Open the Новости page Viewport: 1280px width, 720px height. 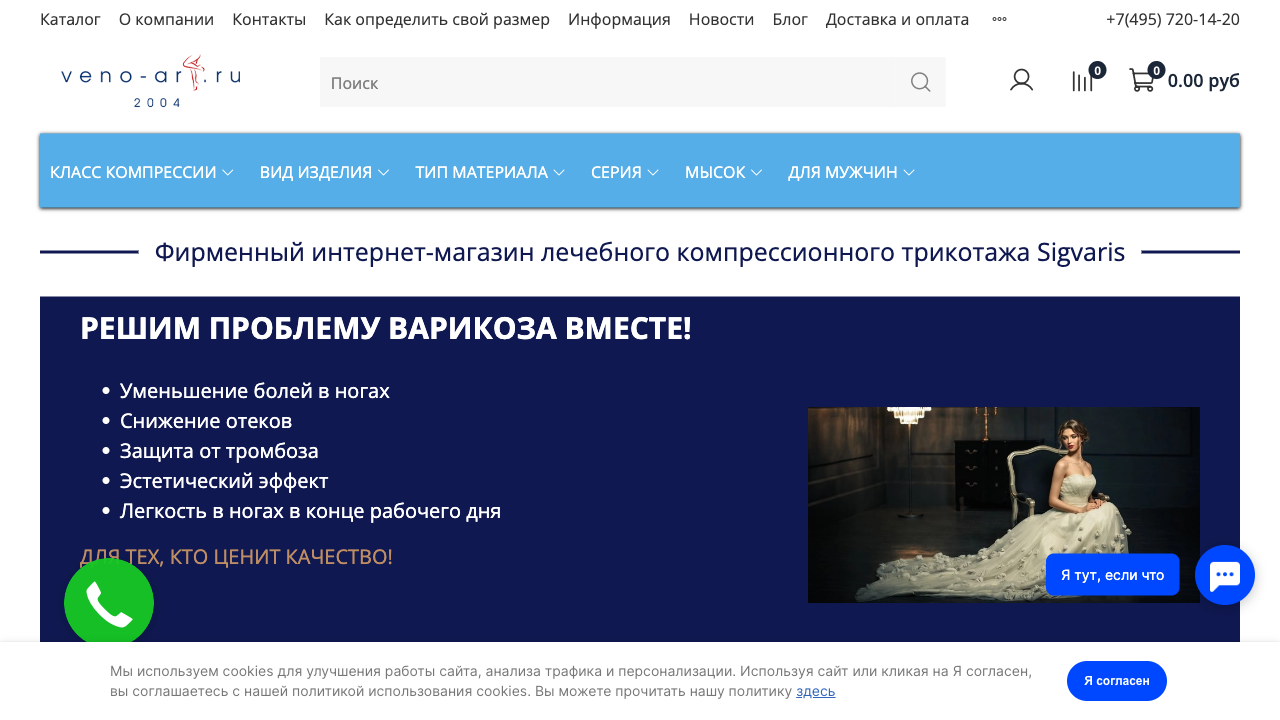tap(721, 19)
